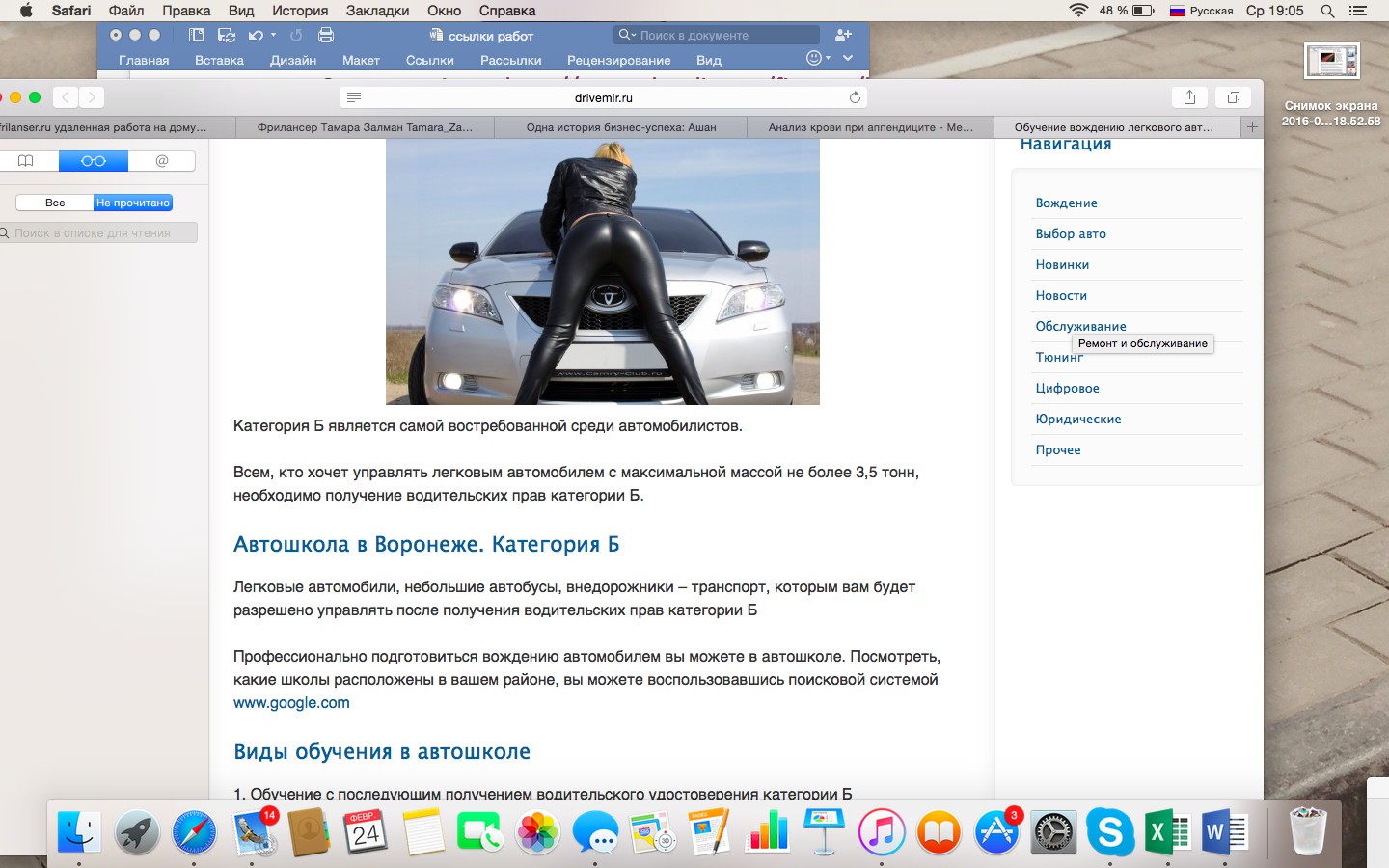This screenshot has height=868, width=1389.
Task: Open Safari's Reader view icon in address bar
Action: pos(354,97)
